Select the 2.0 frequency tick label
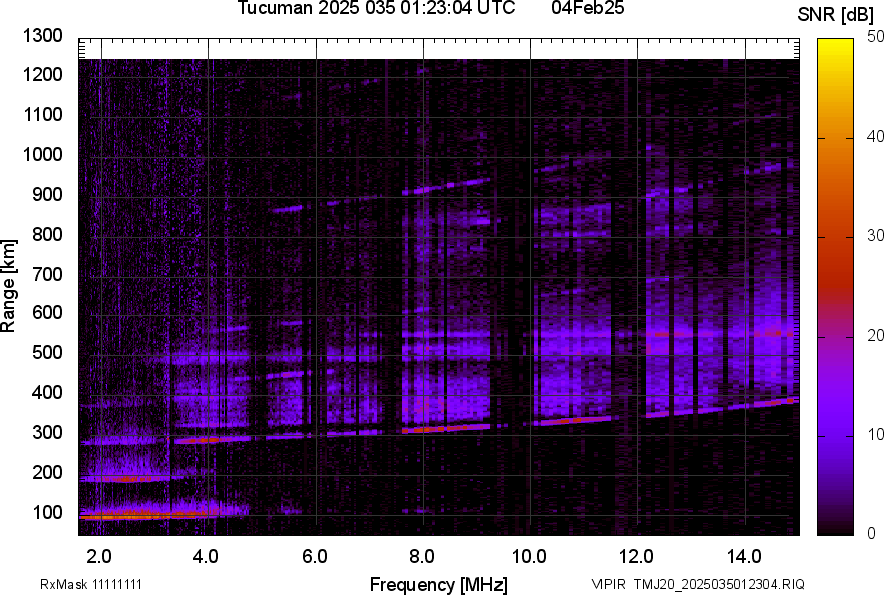Viewport: 884px width, 595px height. point(98,556)
